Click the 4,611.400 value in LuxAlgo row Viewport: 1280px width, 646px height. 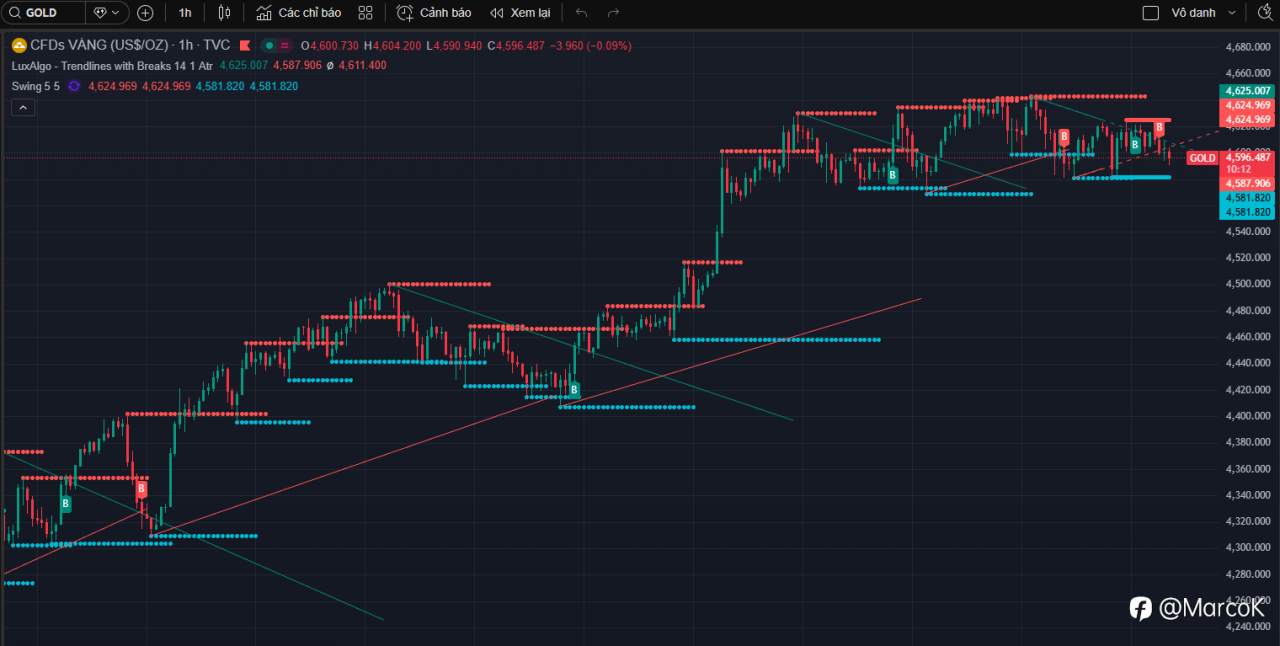click(363, 65)
